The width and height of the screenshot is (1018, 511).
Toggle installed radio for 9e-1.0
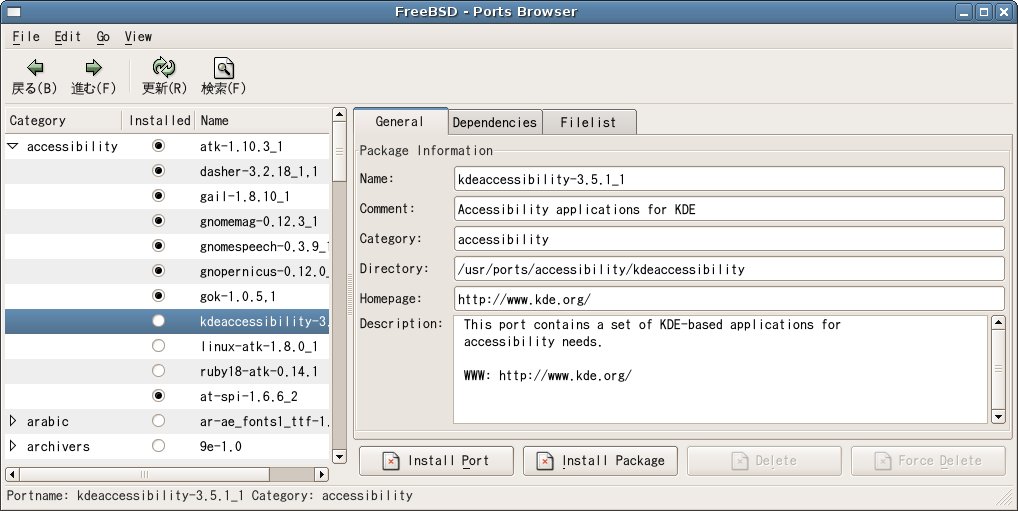point(158,446)
